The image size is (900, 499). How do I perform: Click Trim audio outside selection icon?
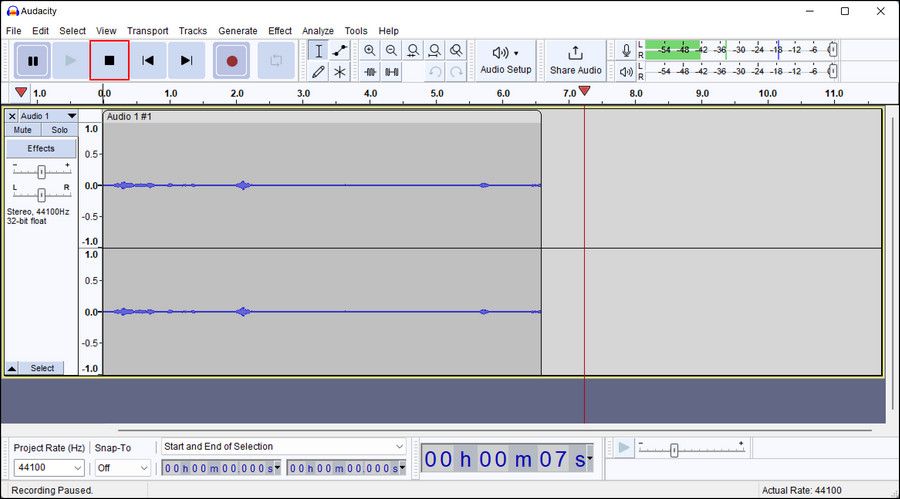pyautogui.click(x=370, y=72)
